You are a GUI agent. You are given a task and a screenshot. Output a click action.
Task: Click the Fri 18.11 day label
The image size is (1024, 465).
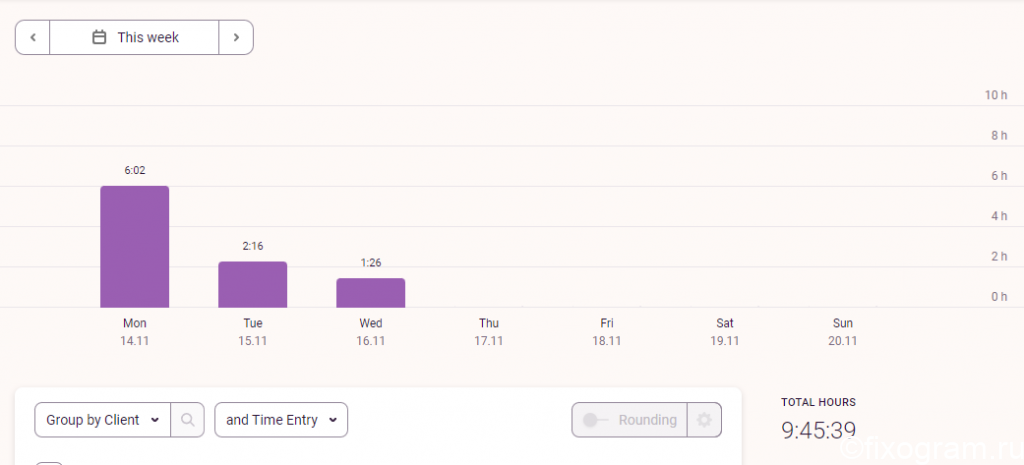pos(607,332)
